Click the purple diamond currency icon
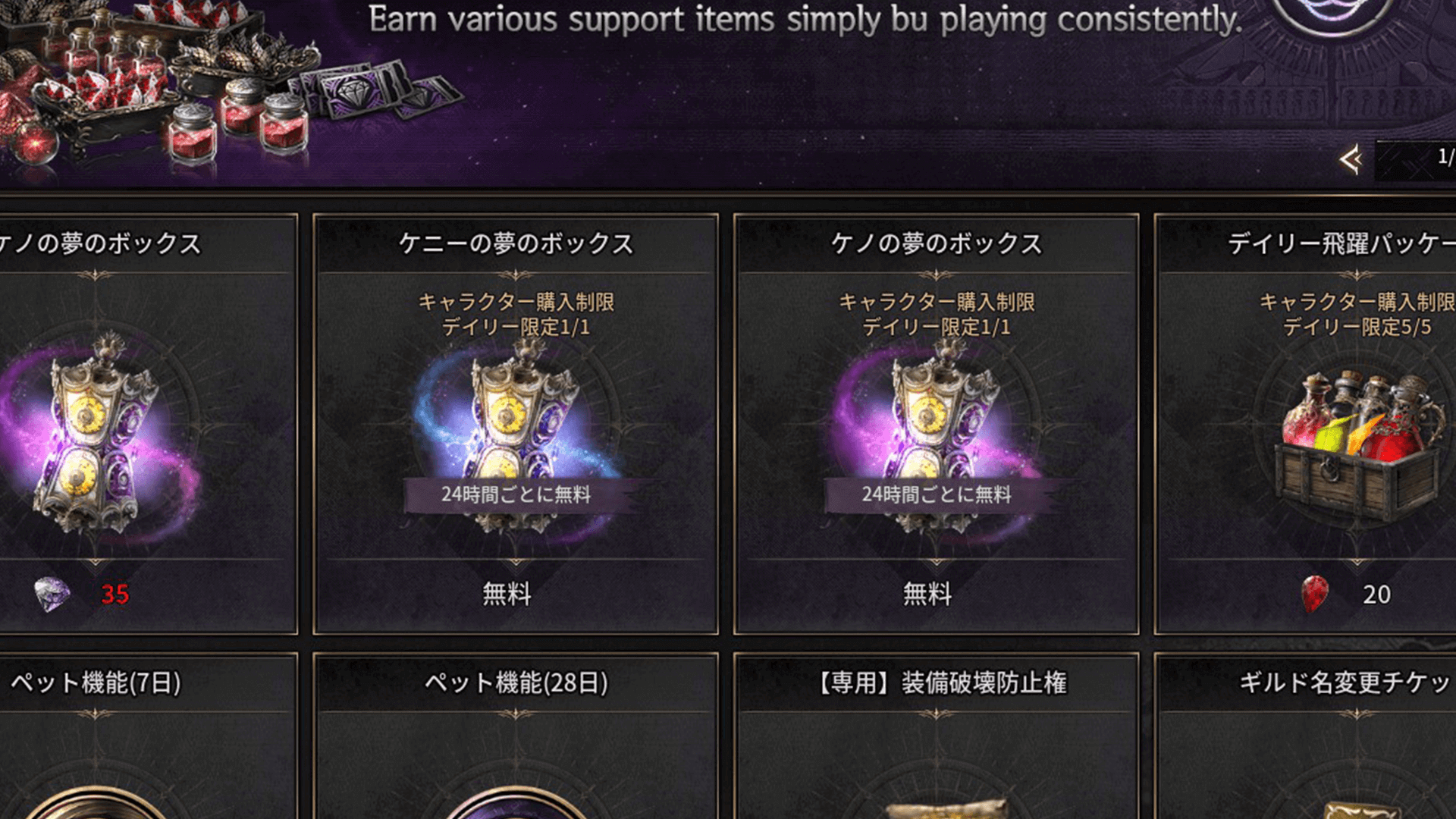 point(52,594)
